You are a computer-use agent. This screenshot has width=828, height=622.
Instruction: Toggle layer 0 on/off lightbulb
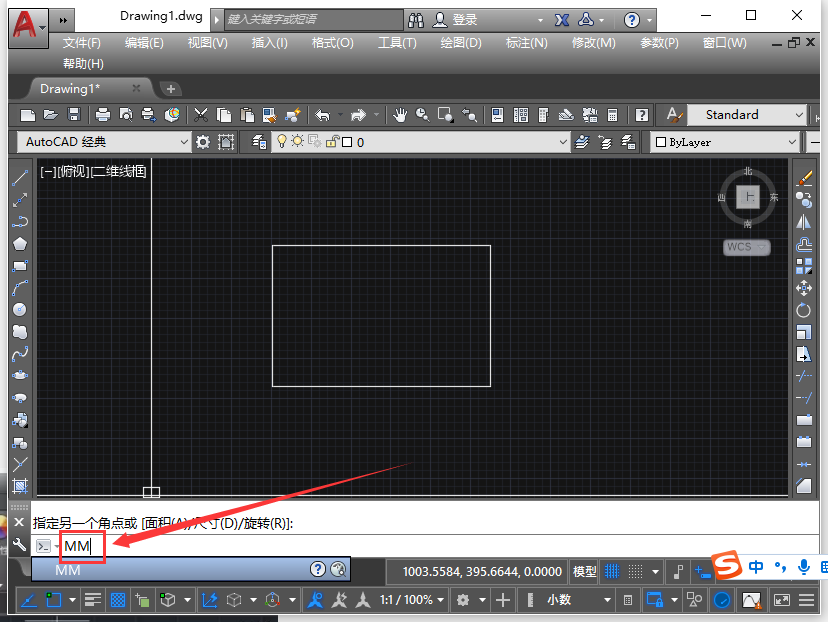[x=282, y=142]
